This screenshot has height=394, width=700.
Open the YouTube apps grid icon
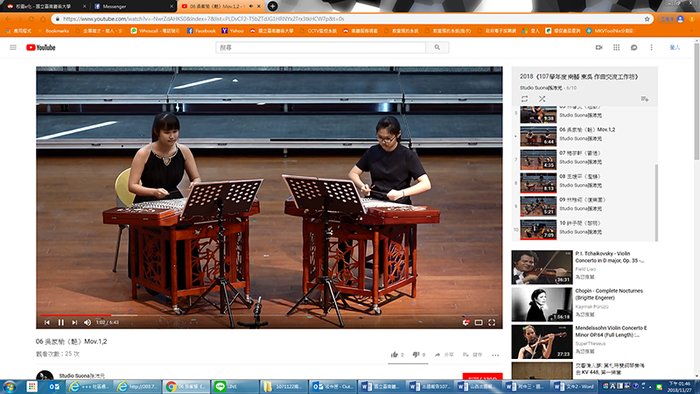pyautogui.click(x=617, y=47)
